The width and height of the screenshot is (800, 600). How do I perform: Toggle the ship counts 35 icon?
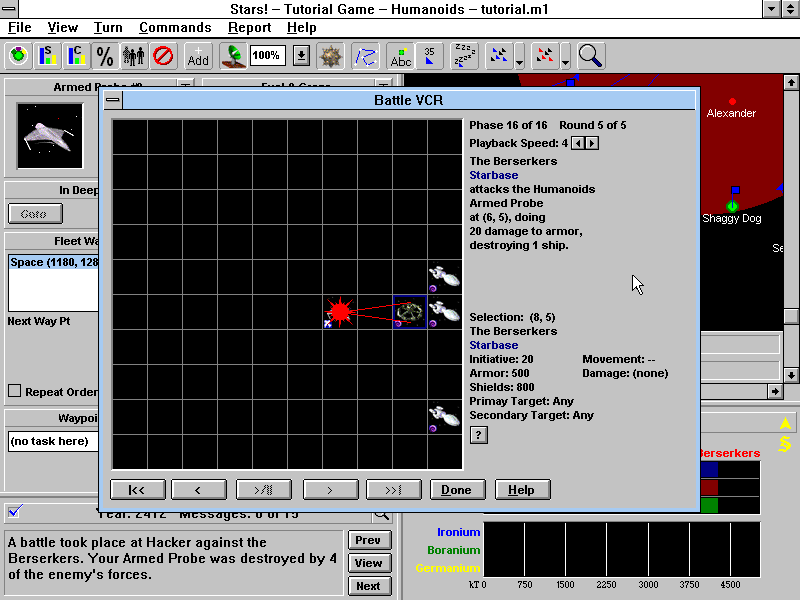pyautogui.click(x=430, y=56)
